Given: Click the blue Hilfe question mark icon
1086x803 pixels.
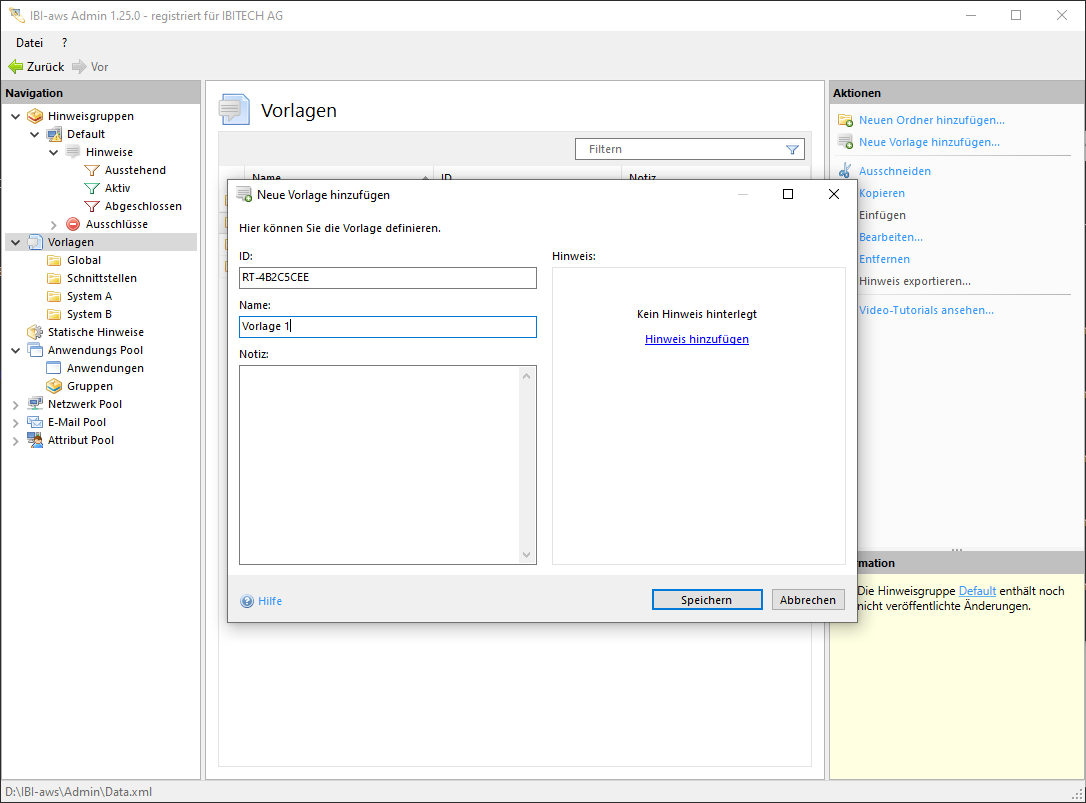Looking at the screenshot, I should click(x=247, y=601).
